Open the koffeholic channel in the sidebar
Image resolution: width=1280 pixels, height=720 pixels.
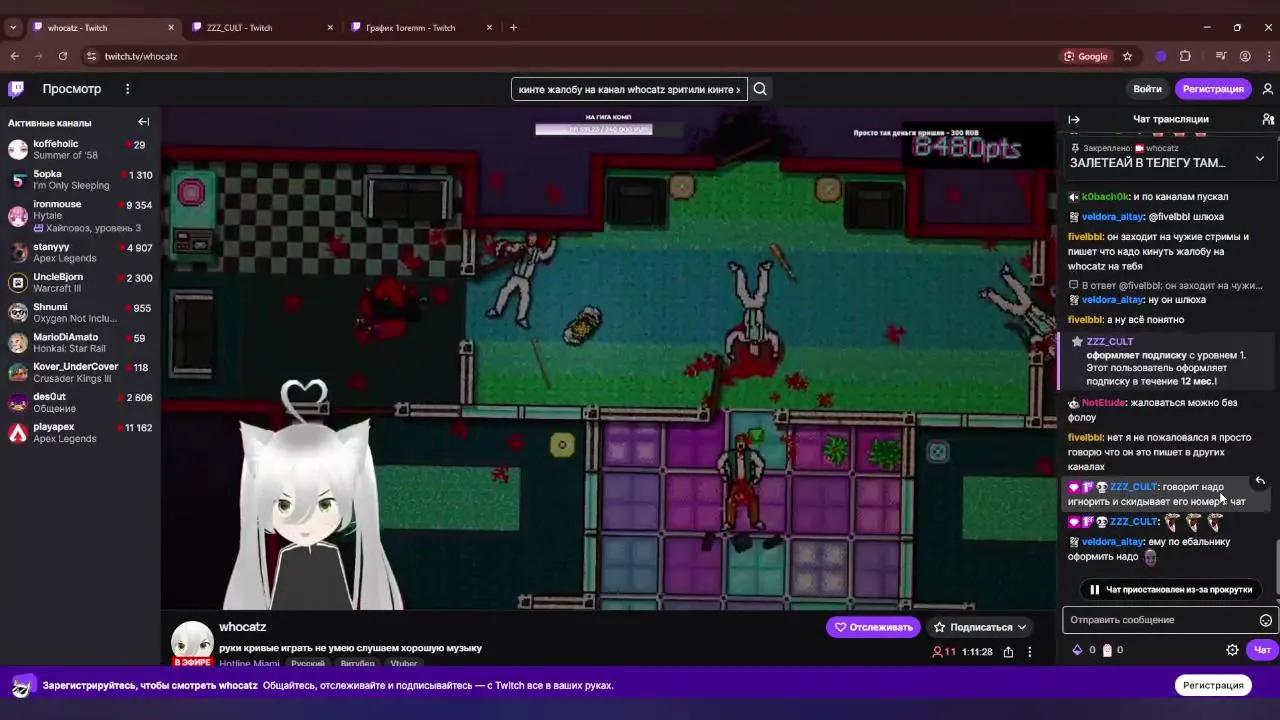80,149
